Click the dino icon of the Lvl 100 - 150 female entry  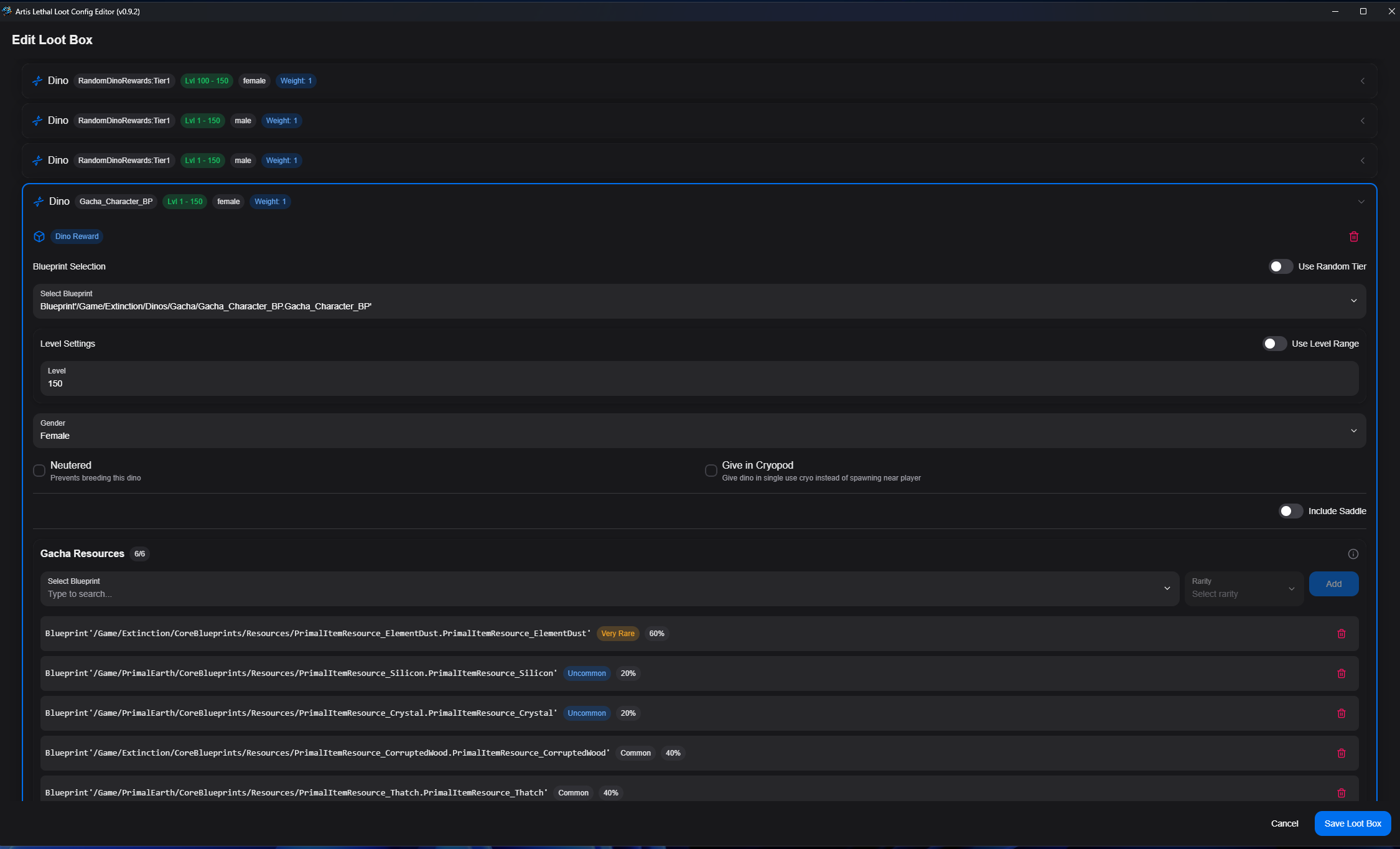(x=37, y=81)
